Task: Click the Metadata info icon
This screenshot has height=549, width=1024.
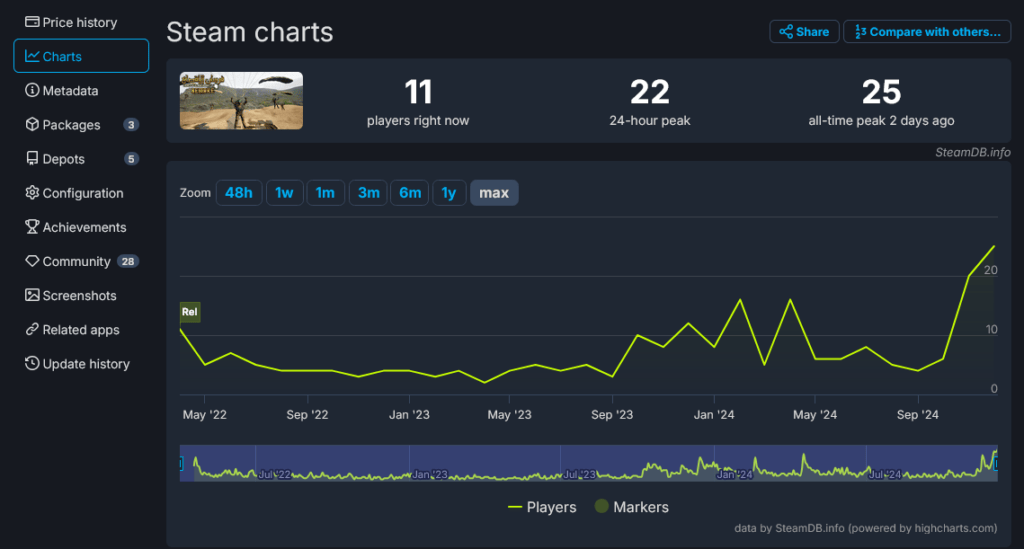Action: point(32,90)
